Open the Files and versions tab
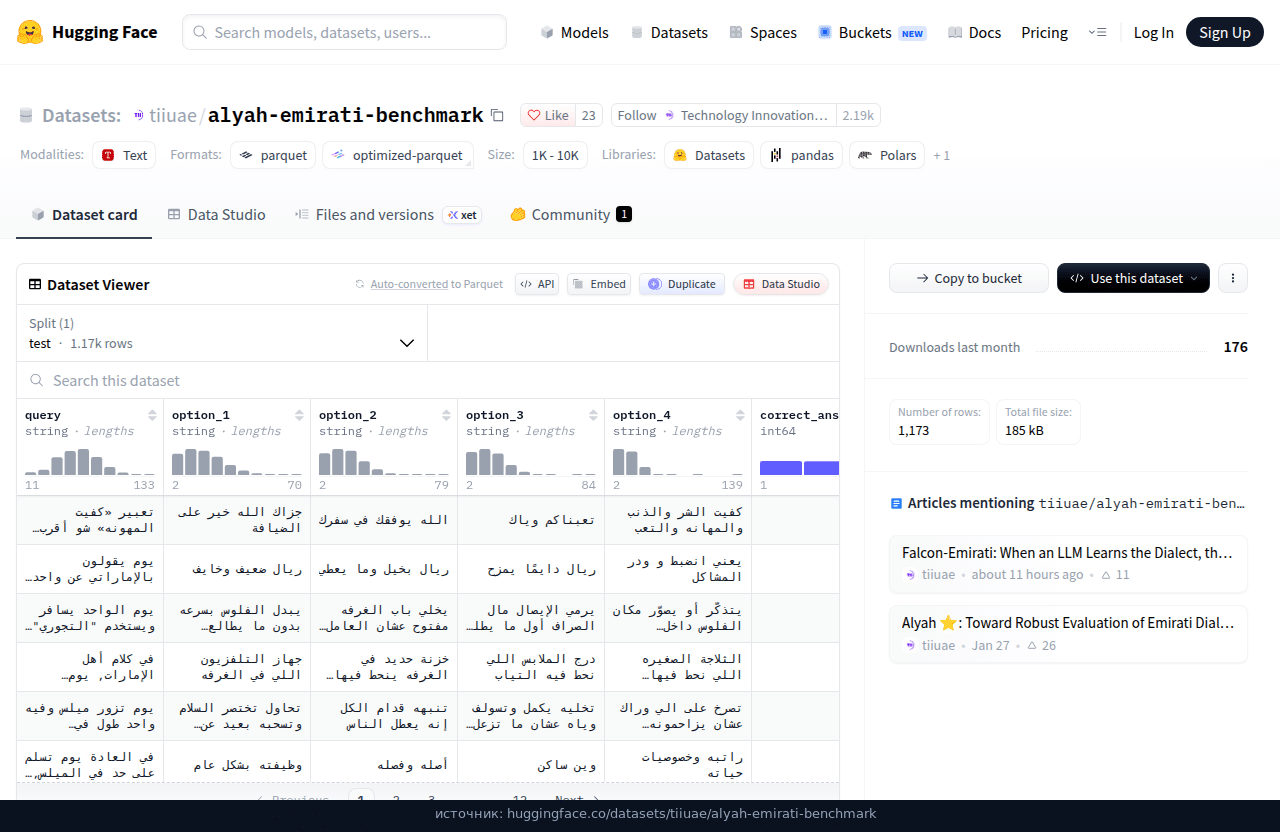 (x=388, y=214)
